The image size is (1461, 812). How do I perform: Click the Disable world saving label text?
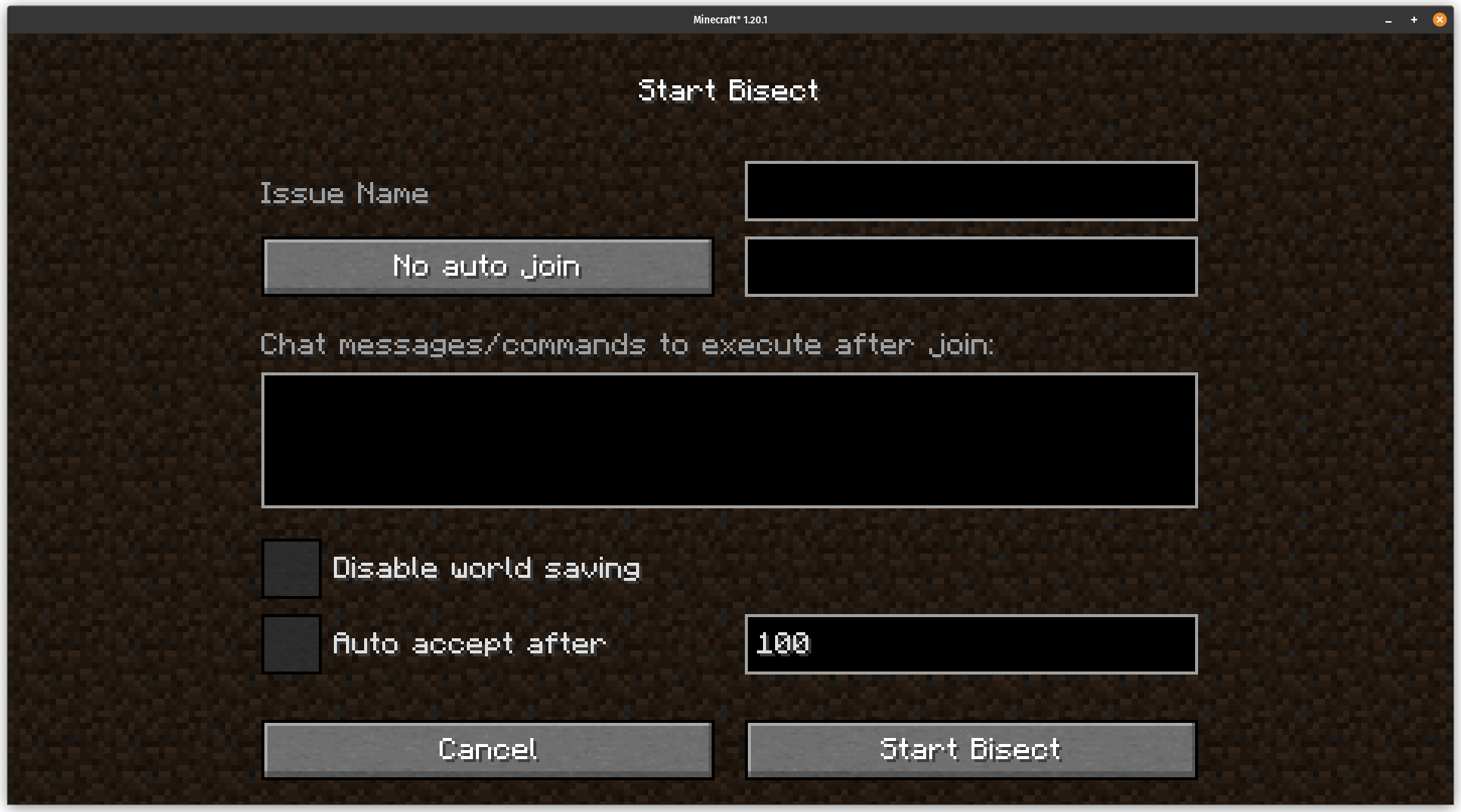pyautogui.click(x=486, y=569)
